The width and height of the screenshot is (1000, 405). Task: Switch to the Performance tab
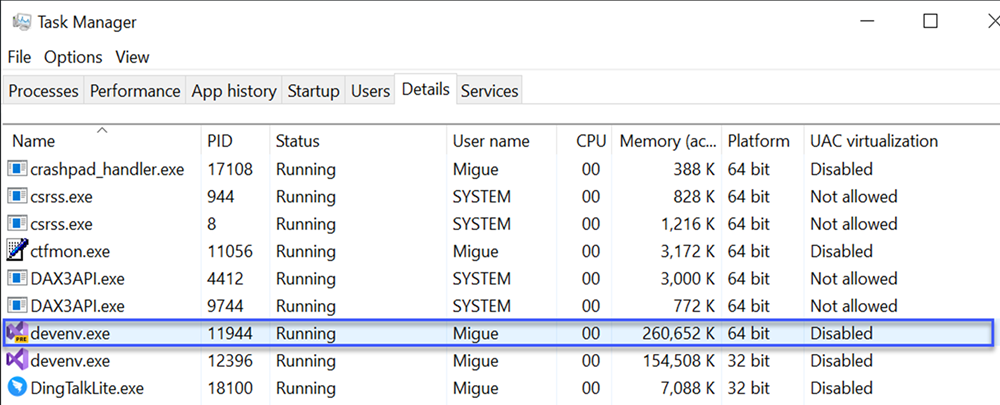(x=135, y=91)
